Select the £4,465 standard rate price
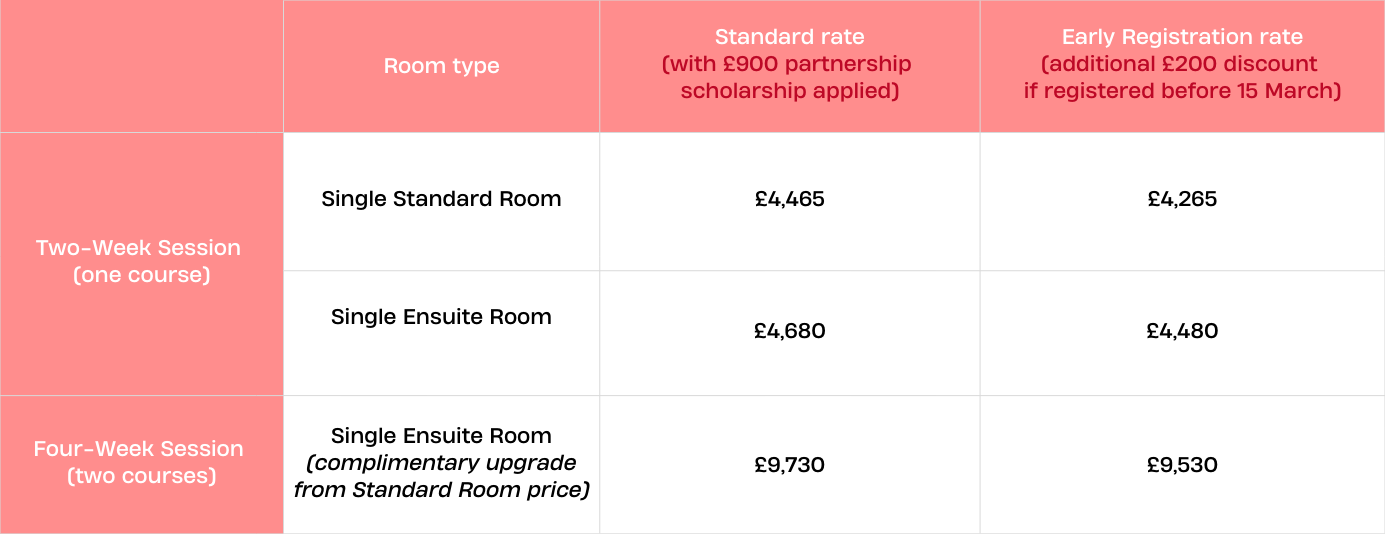 point(789,199)
